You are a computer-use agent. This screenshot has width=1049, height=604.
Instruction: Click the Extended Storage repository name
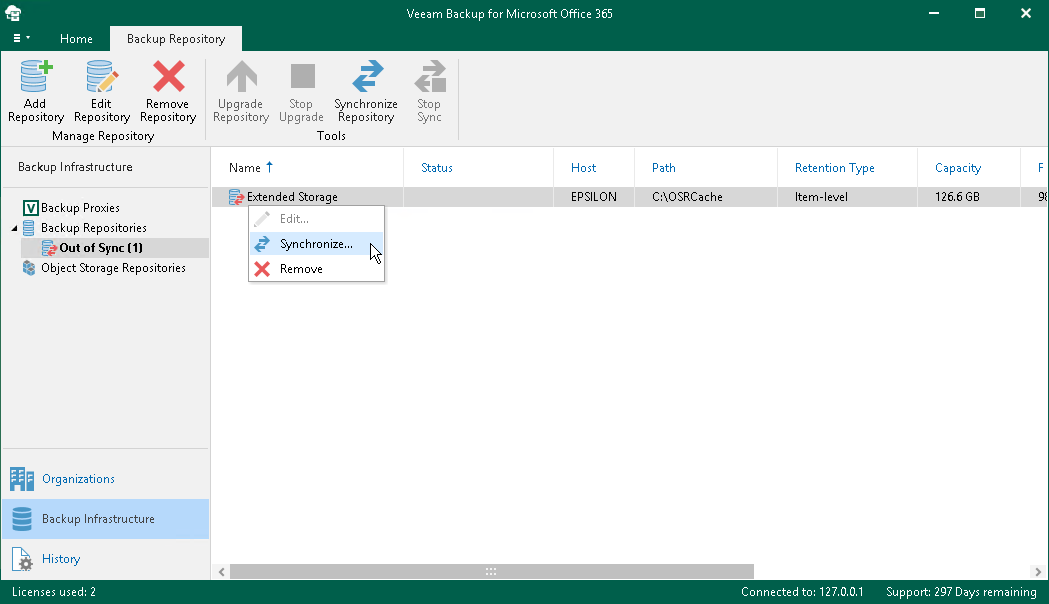click(292, 197)
